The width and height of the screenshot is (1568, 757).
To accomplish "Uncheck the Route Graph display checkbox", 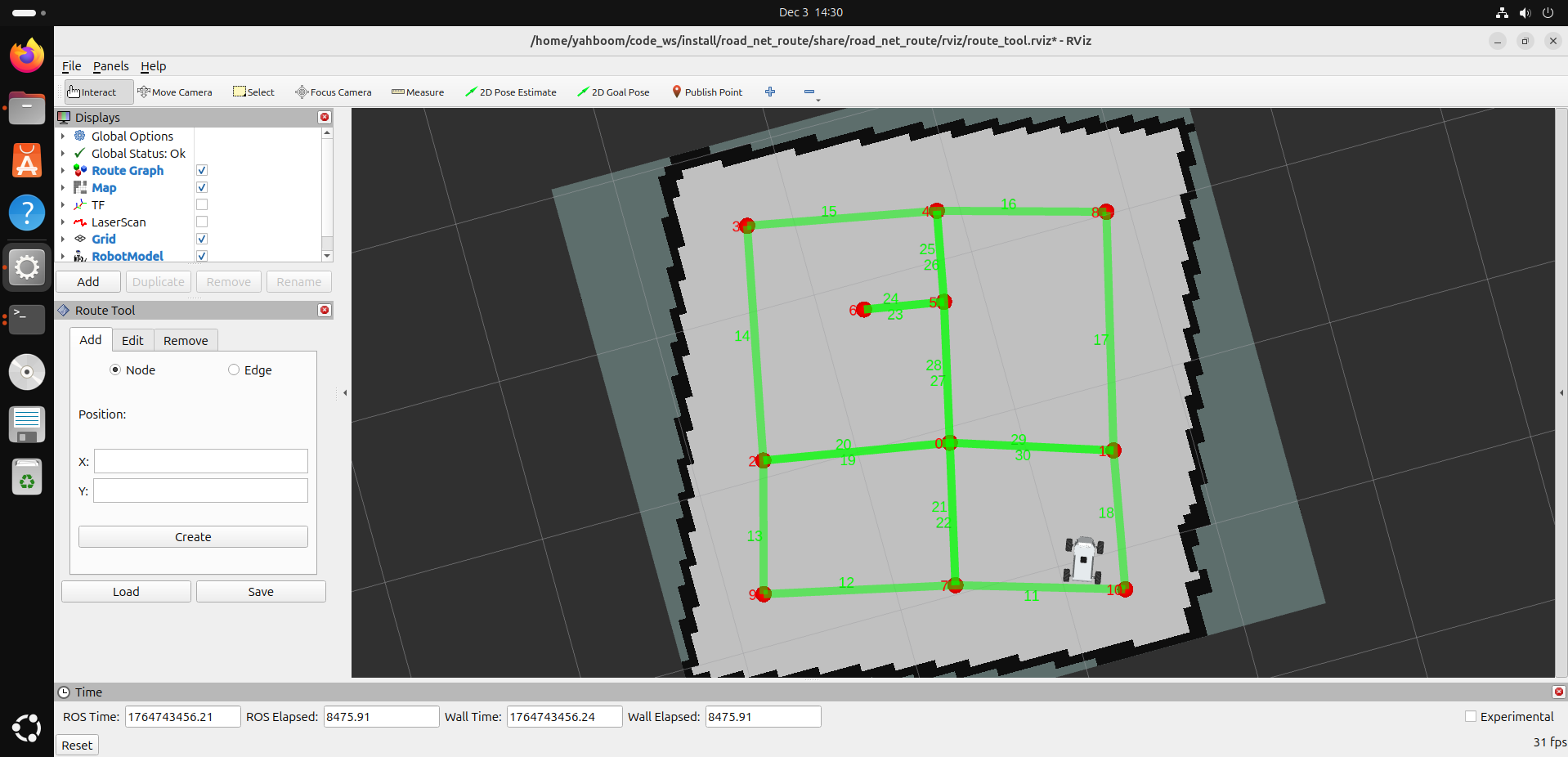I will [202, 171].
